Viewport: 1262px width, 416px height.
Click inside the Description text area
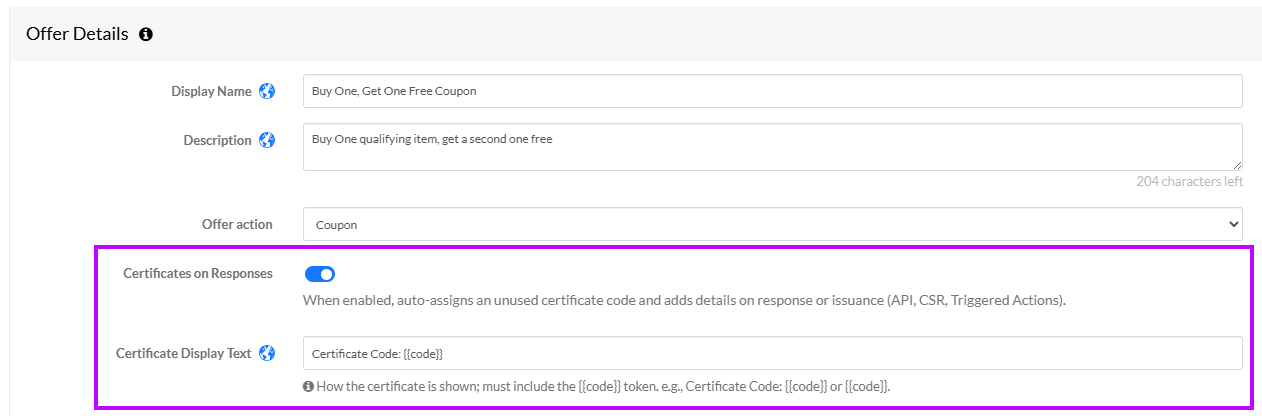(x=773, y=147)
